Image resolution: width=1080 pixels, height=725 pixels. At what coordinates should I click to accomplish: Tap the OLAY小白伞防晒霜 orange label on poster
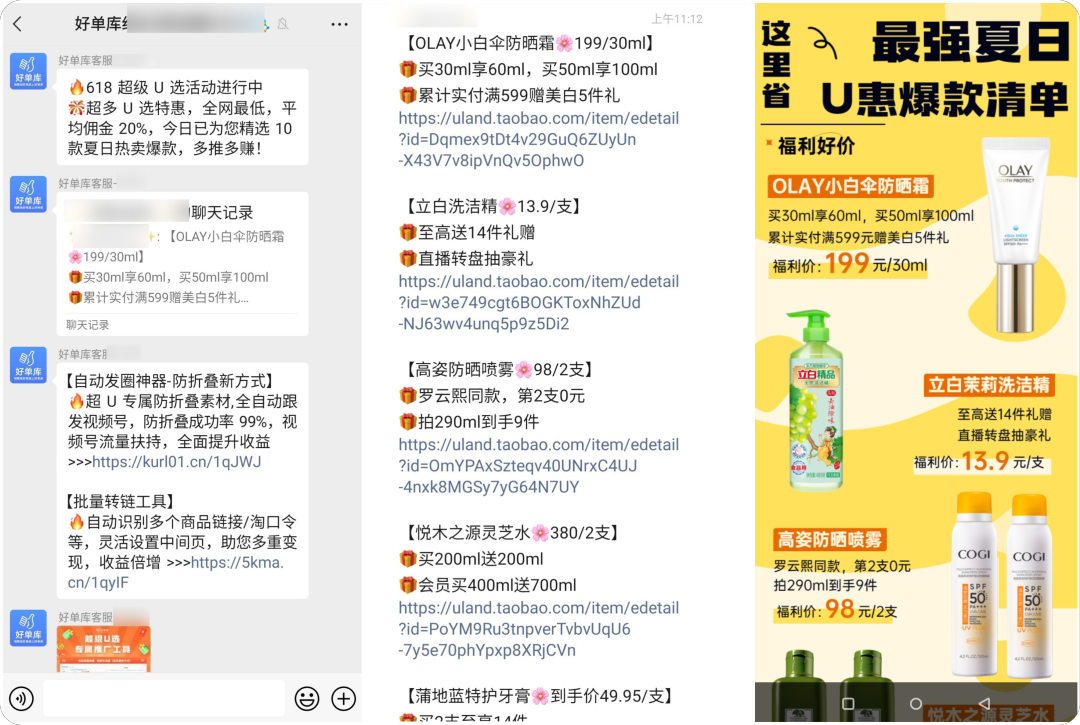coord(850,186)
